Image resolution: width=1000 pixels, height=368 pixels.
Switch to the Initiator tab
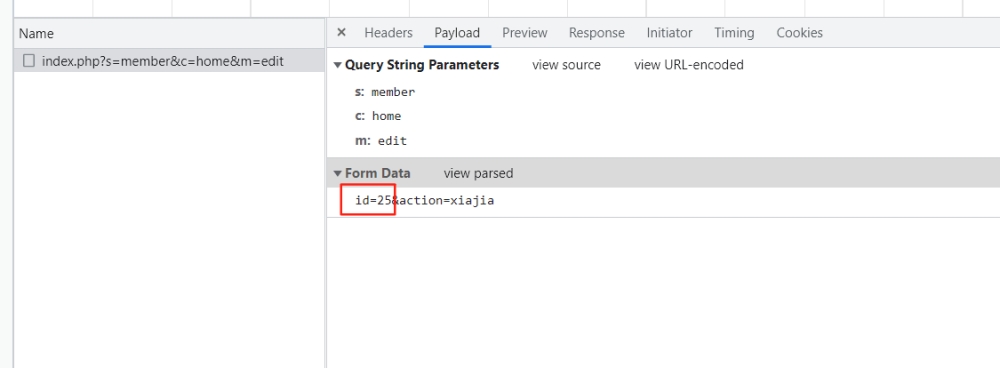click(x=670, y=33)
